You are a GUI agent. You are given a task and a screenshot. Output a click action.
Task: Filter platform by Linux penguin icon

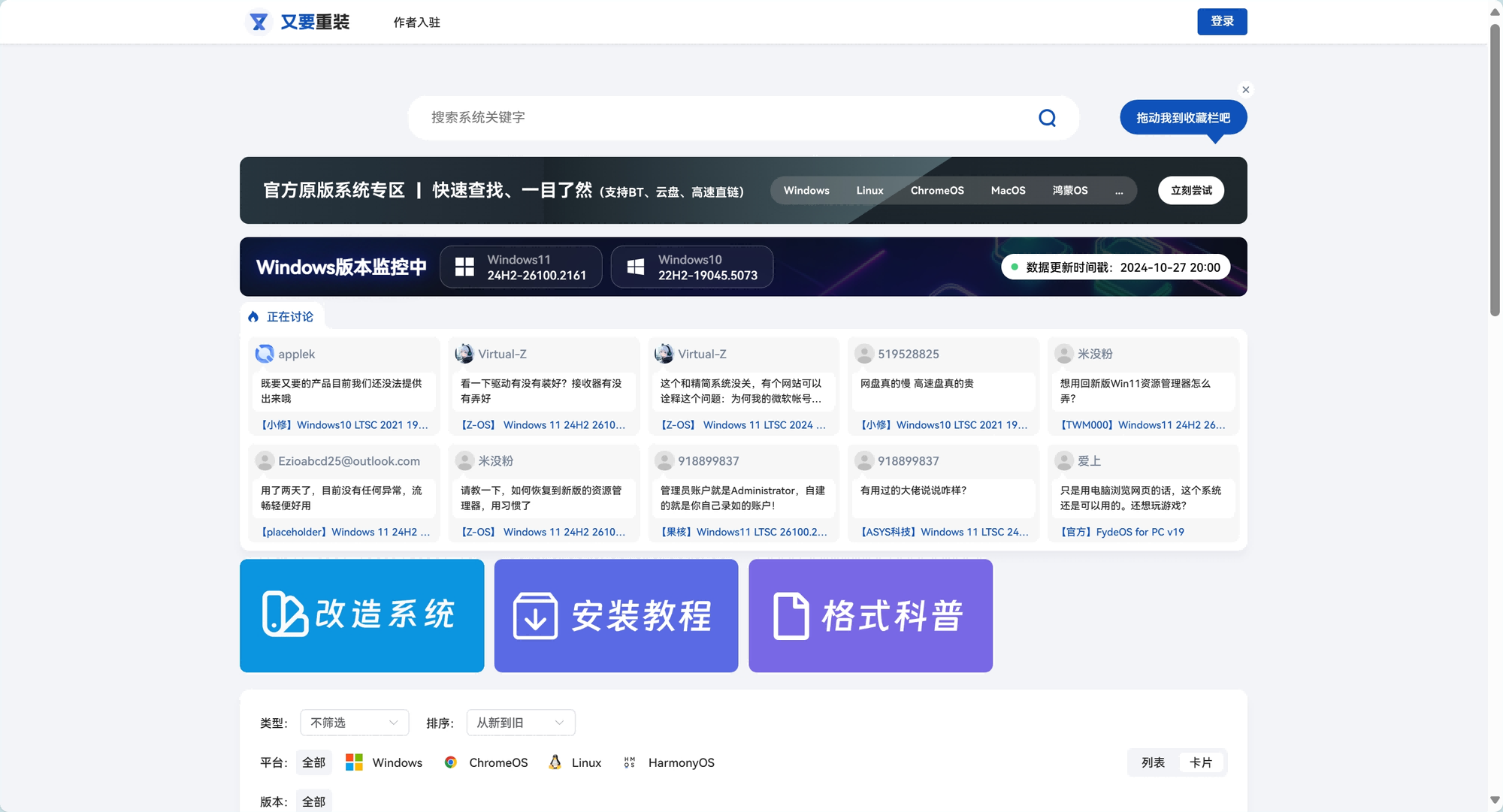coord(555,762)
